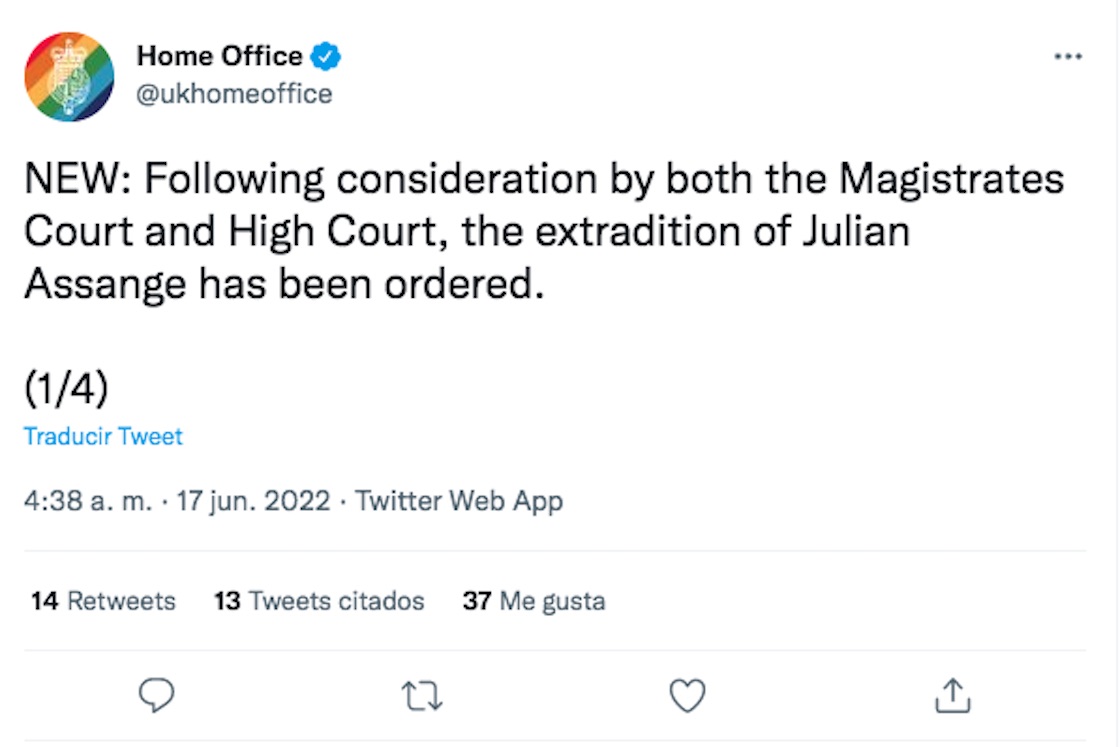Screen dimensions: 1120x747
Task: Show the 37 Me gusta list
Action: click(533, 601)
